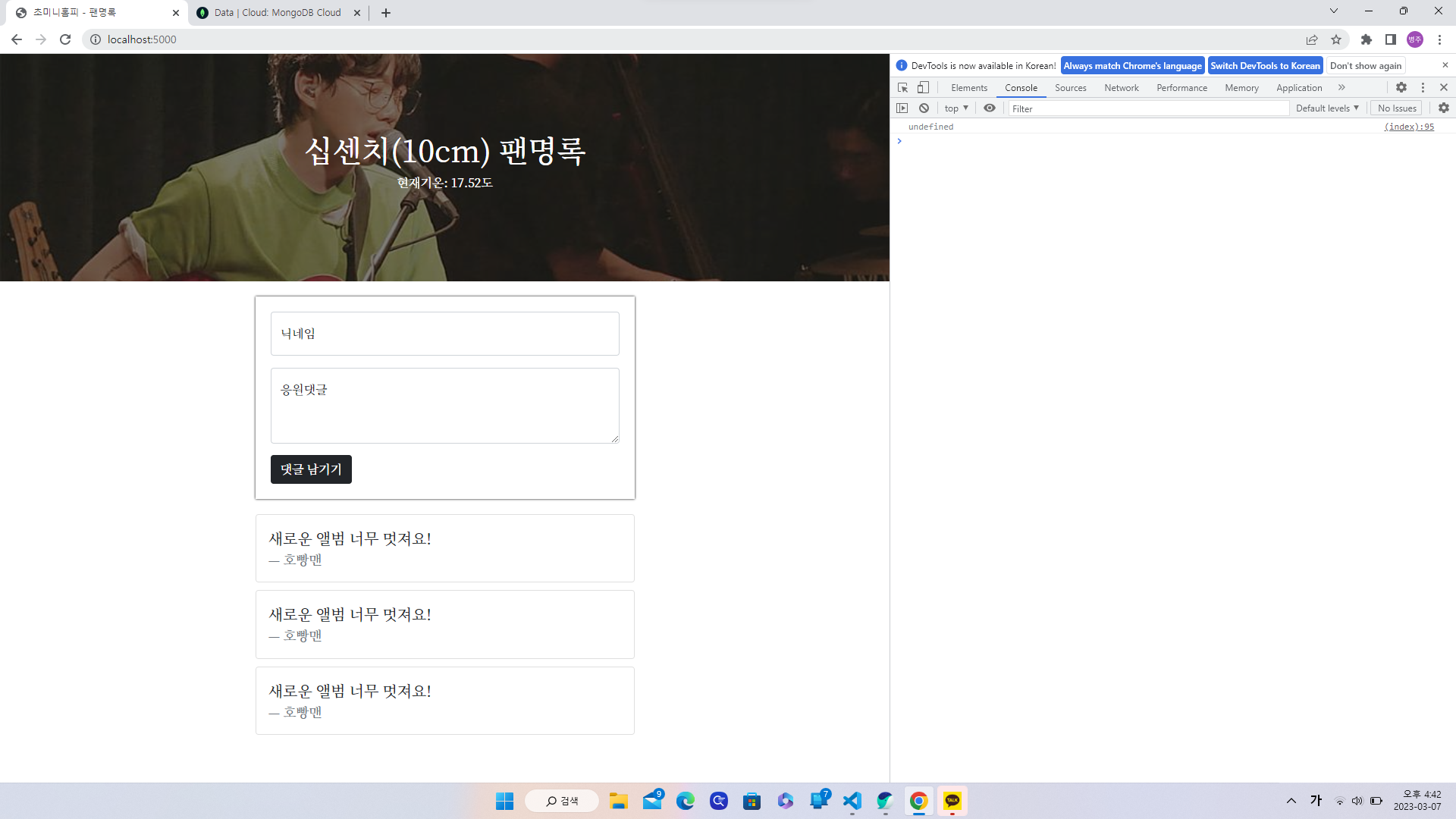Close the DevTools panel
This screenshot has width=1456, height=819.
[x=1444, y=88]
